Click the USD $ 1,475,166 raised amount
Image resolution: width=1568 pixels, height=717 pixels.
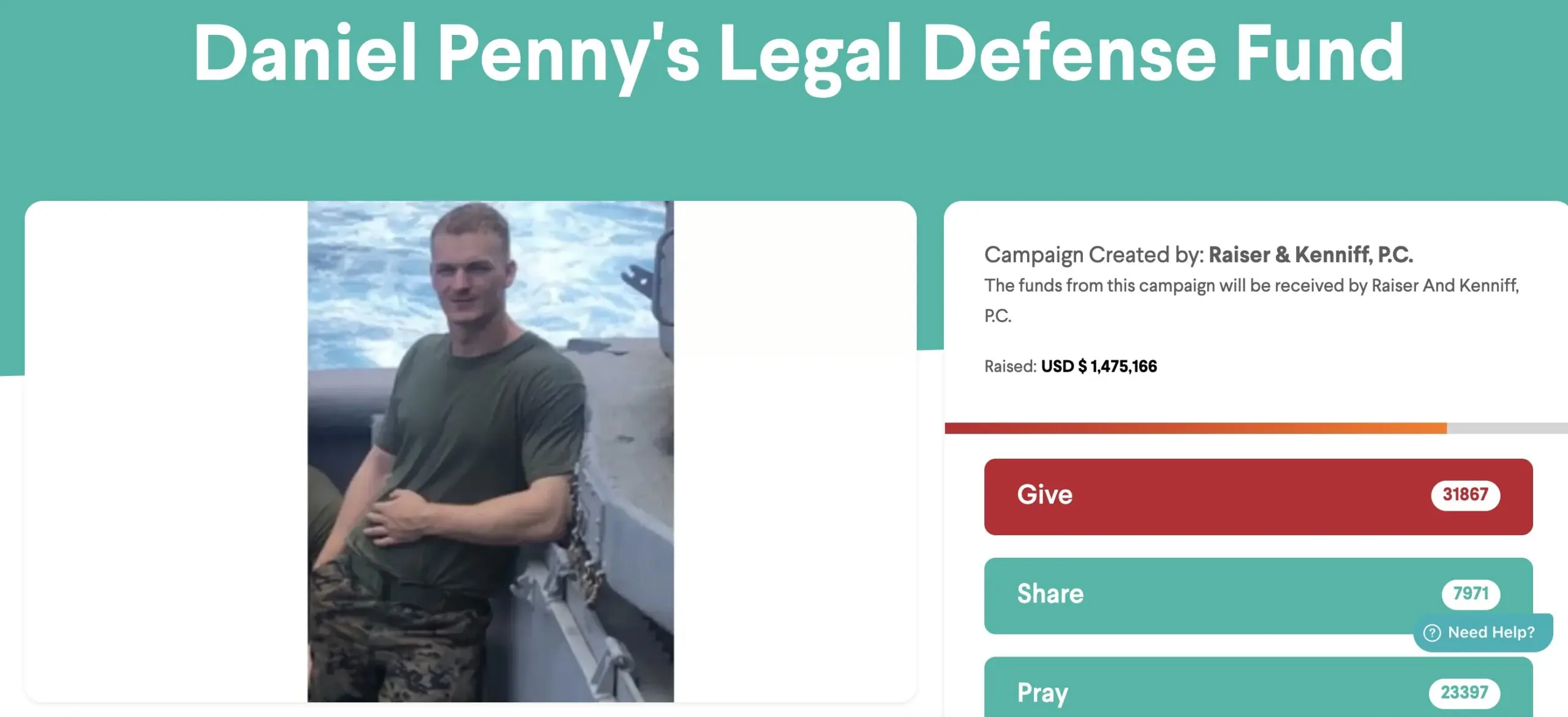tap(1099, 366)
